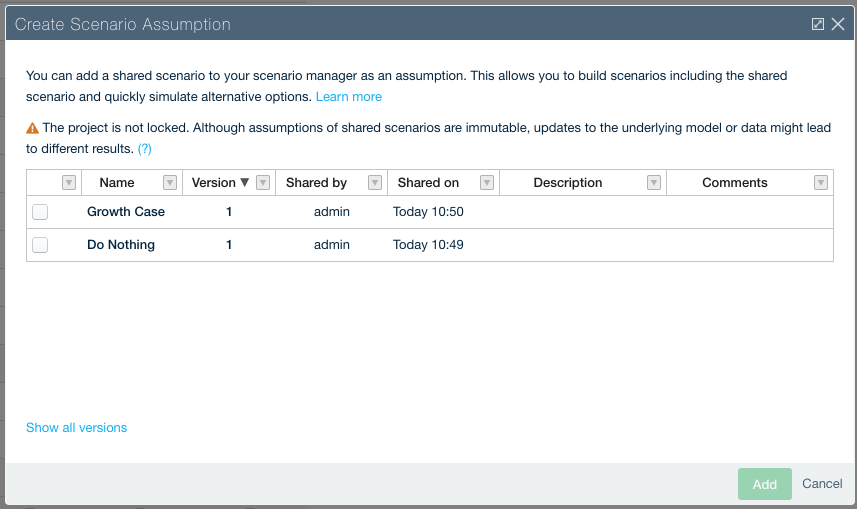Click Show all versions link
Image resolution: width=857 pixels, height=509 pixels.
(77, 428)
